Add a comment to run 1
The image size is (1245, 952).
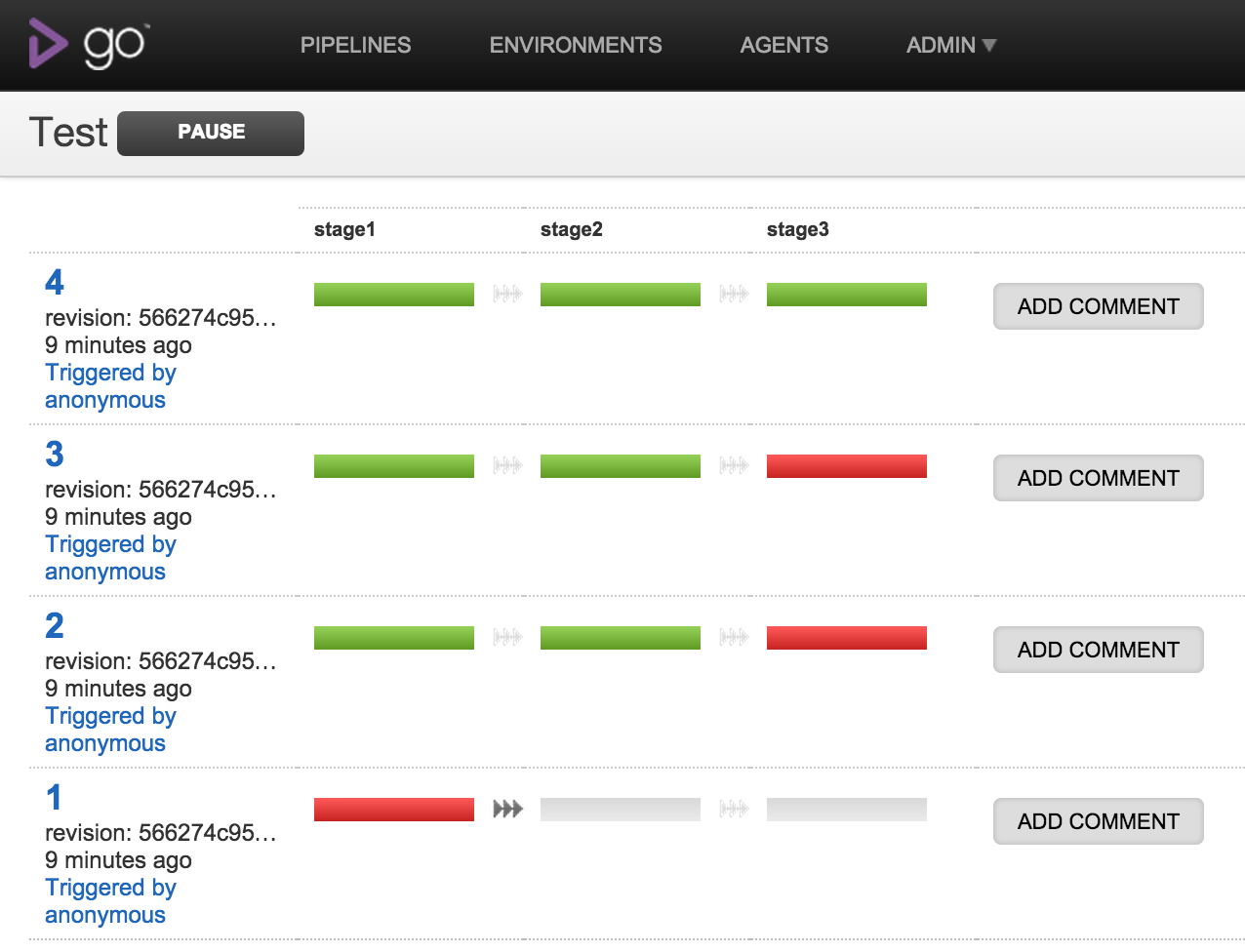[1099, 821]
